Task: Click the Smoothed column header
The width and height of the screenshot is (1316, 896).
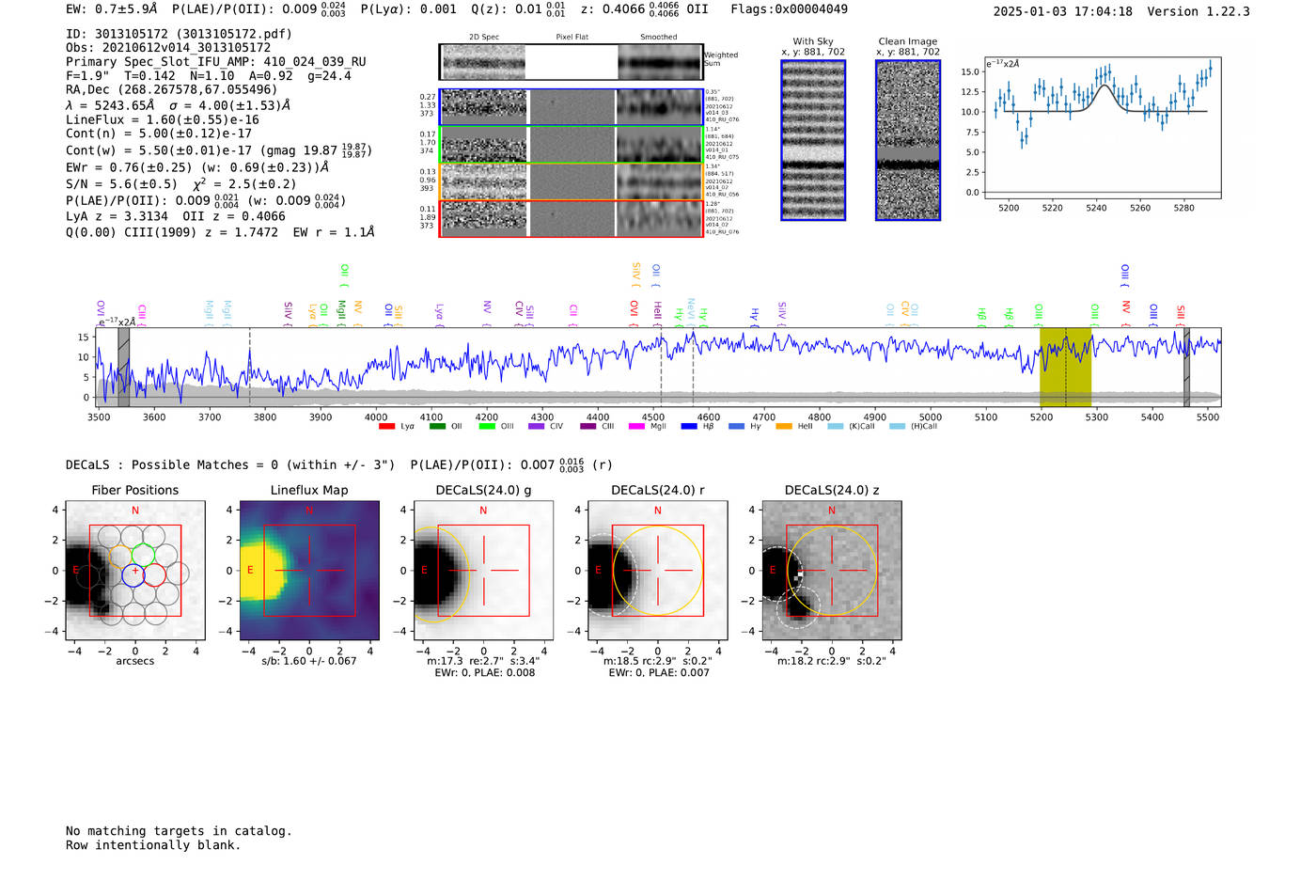Action: coord(659,38)
